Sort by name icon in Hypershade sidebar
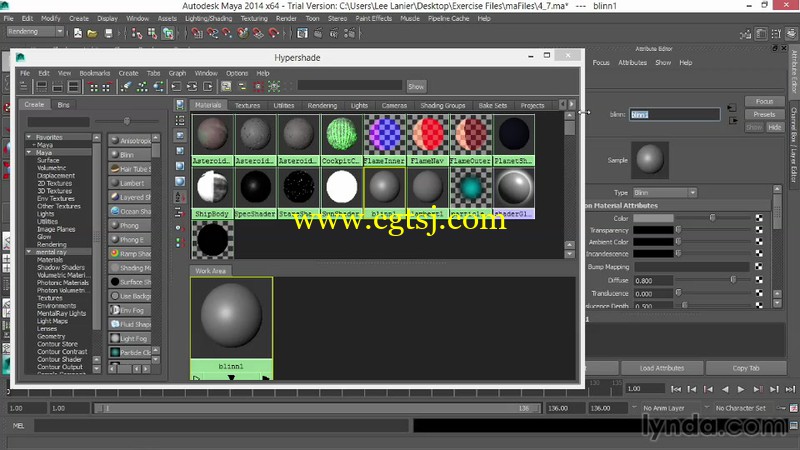Image resolution: width=800 pixels, height=450 pixels. [180, 197]
